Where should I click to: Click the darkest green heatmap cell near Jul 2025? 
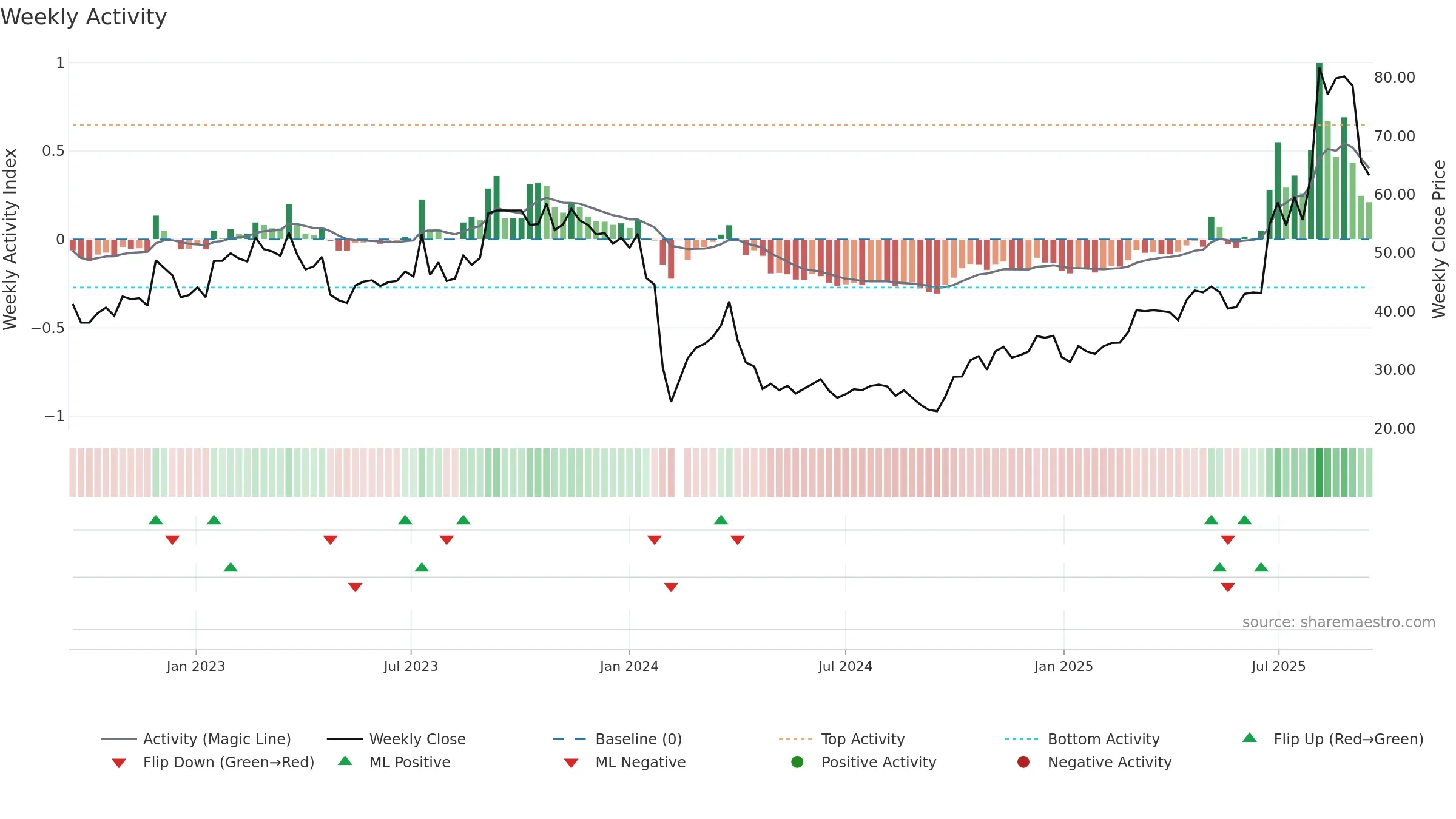point(1319,473)
